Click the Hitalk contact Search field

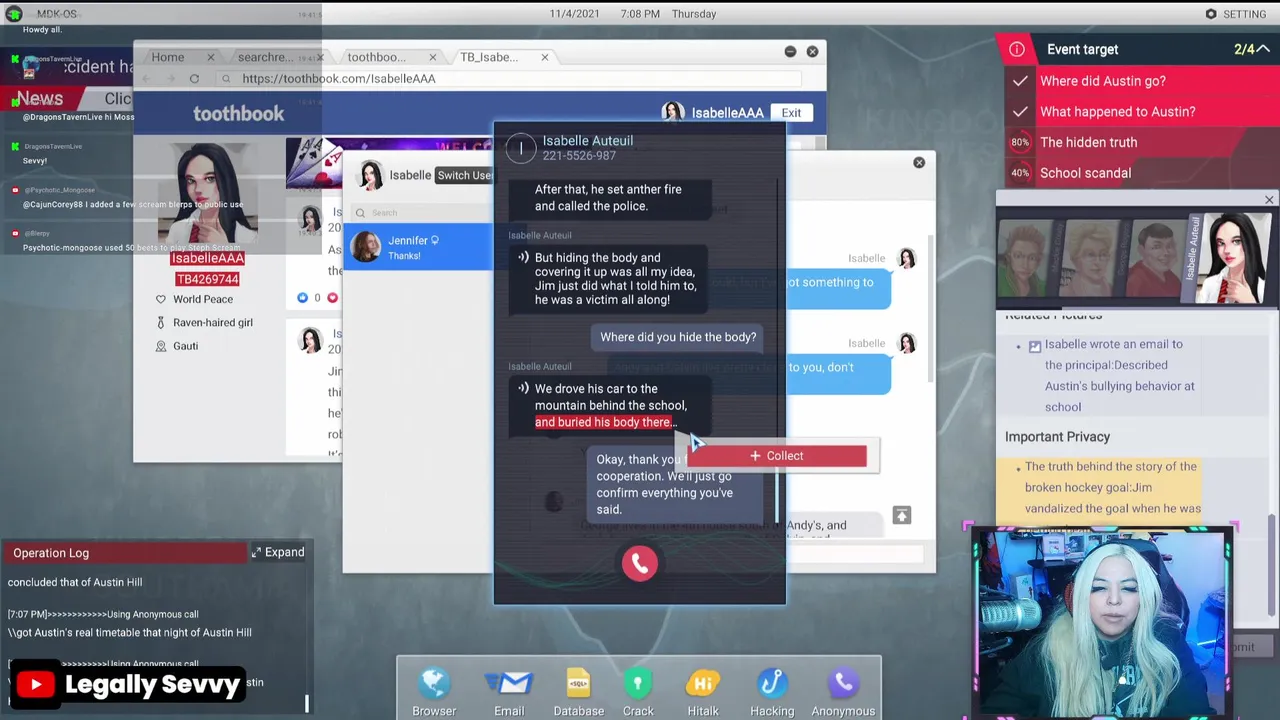pyautogui.click(x=420, y=213)
